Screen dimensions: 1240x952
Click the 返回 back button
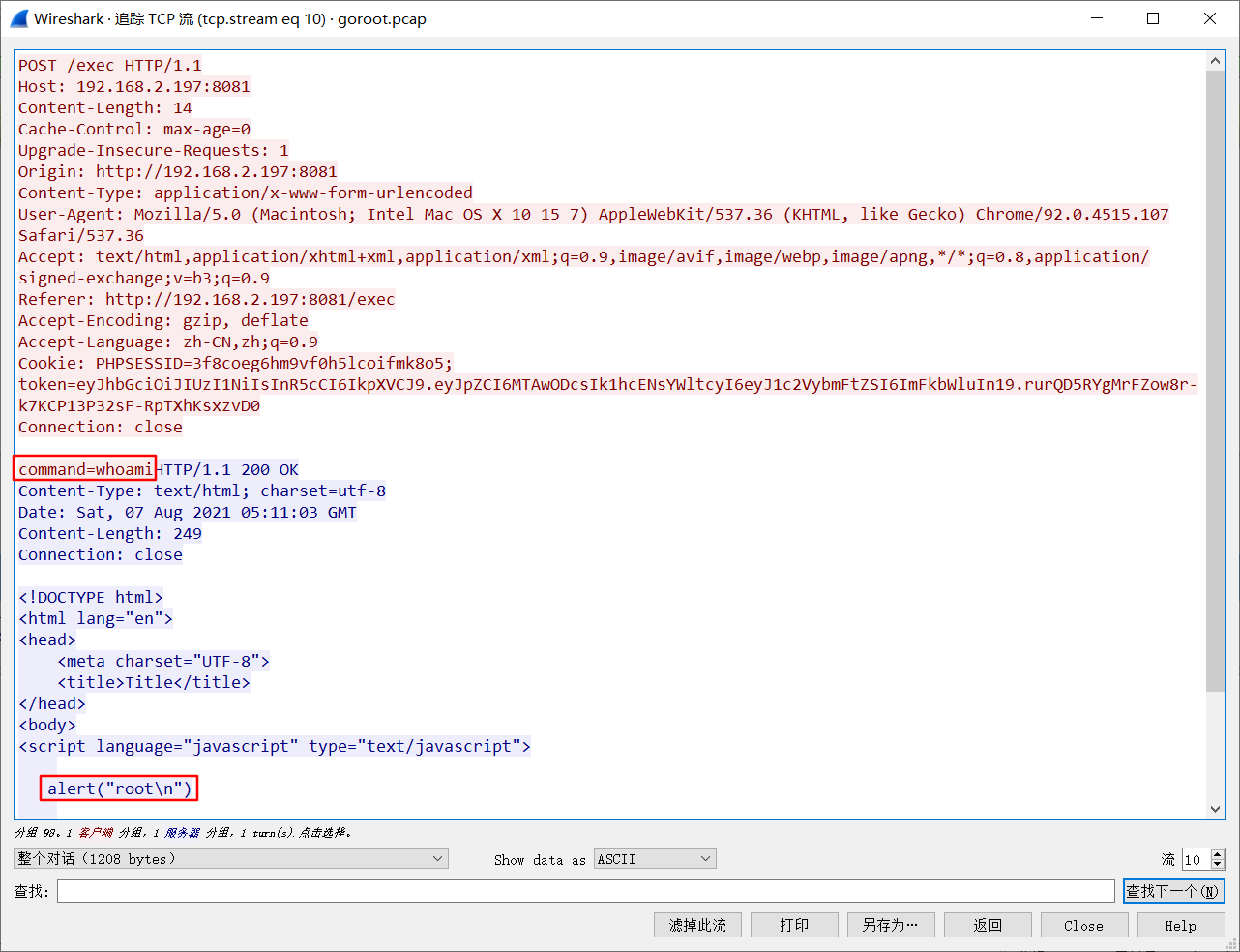point(988,926)
